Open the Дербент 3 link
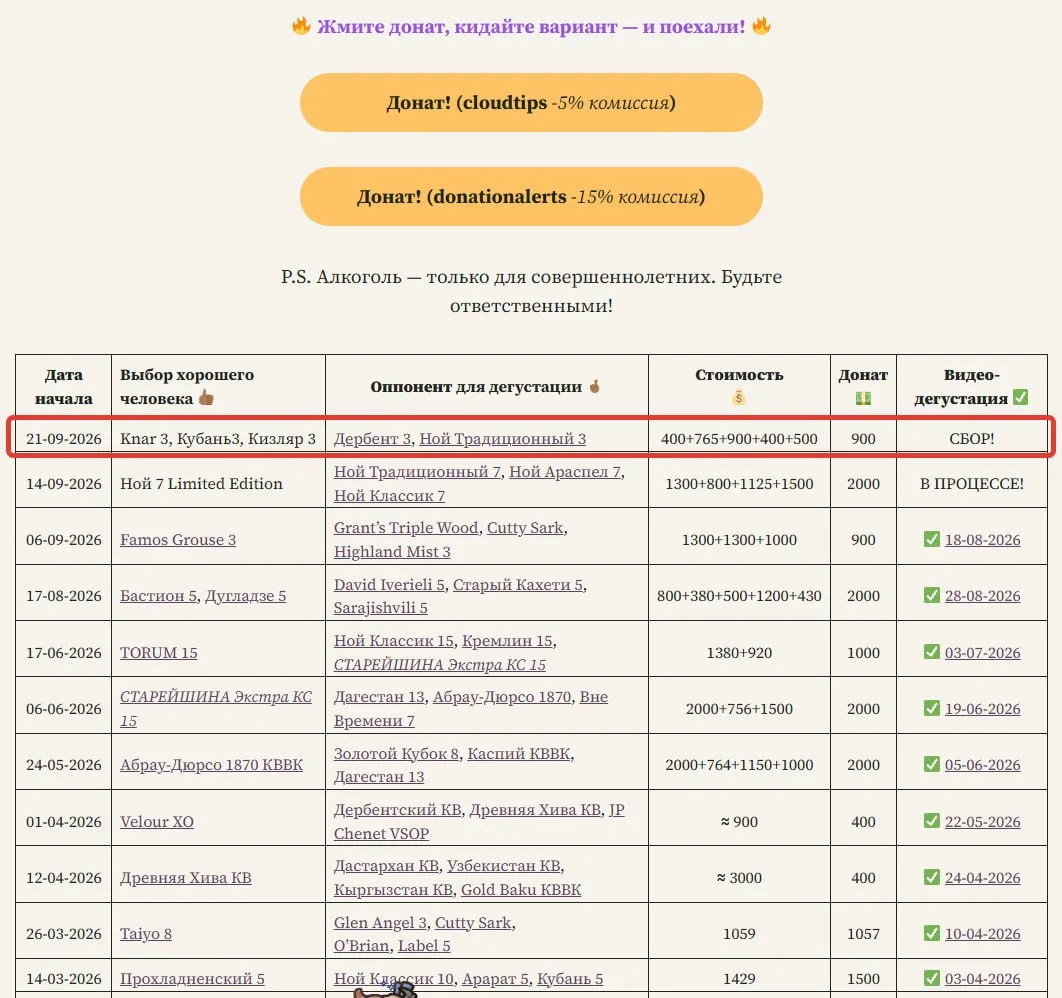1062x998 pixels. pyautogui.click(x=372, y=439)
